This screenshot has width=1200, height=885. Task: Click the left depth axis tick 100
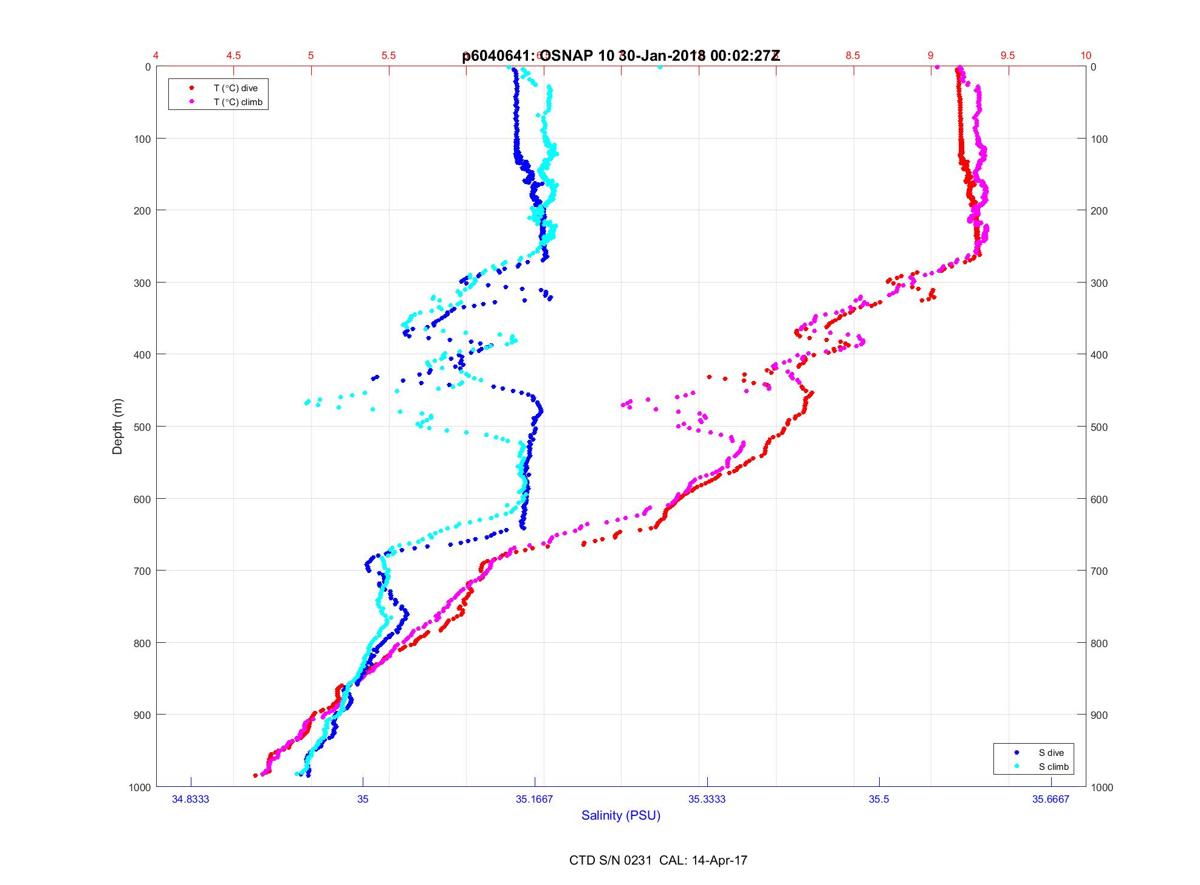click(142, 139)
